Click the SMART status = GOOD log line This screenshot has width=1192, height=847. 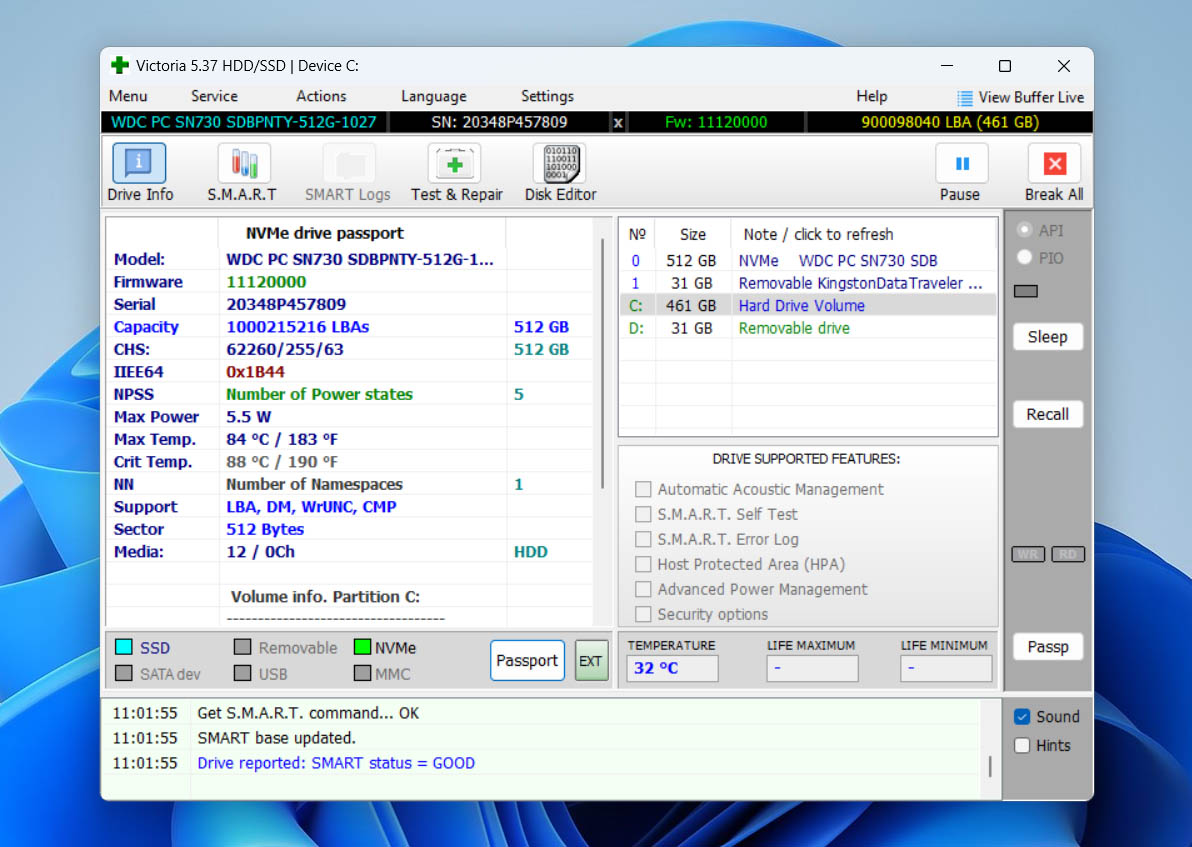(335, 763)
